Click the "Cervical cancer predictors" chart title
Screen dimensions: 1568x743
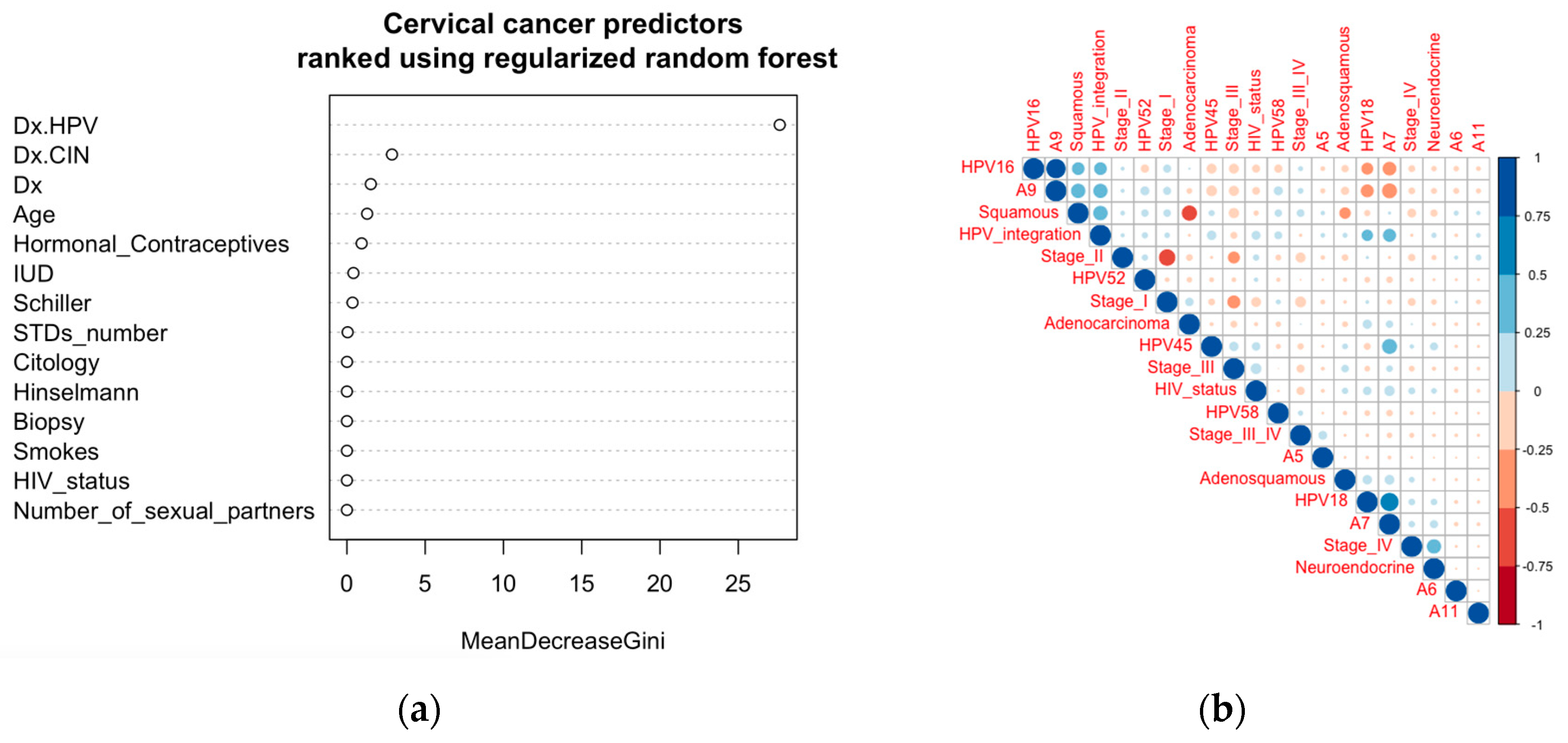562,25
